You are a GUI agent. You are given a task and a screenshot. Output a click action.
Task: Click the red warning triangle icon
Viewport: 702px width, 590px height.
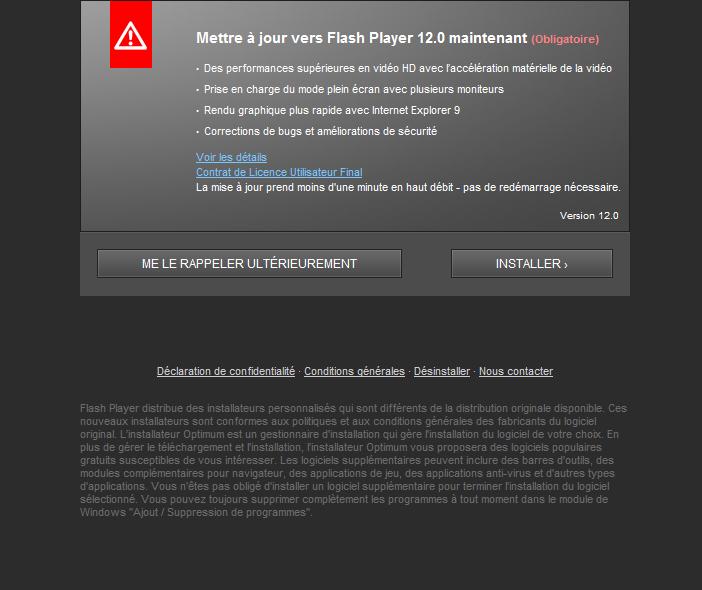tap(131, 34)
